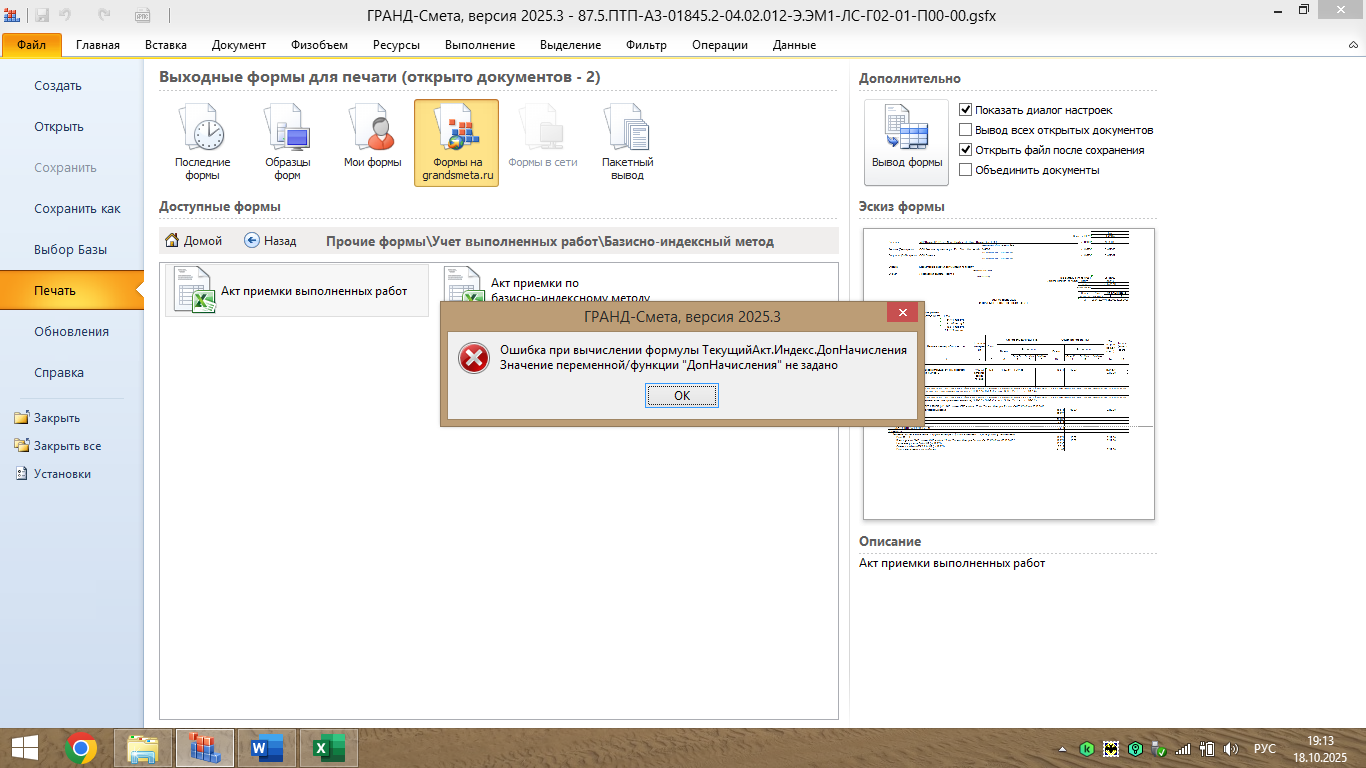Close the error dialog with red X
This screenshot has height=768, width=1366.
tap(903, 313)
